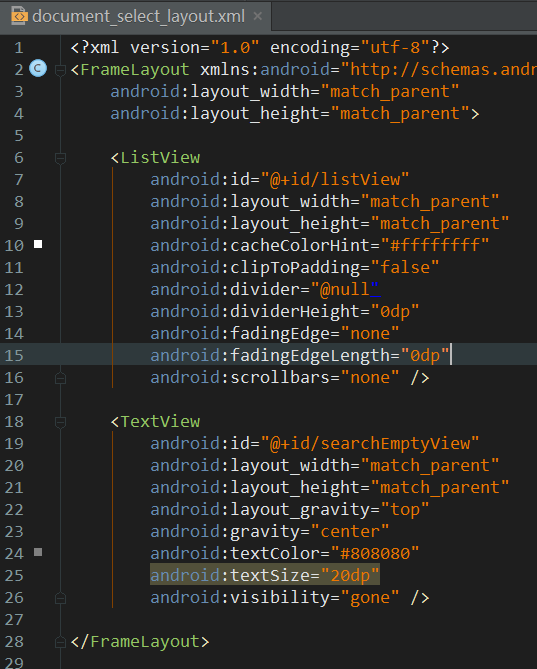The width and height of the screenshot is (537, 669).
Task: Click the @+id/listView attribute value
Action: click(x=335, y=179)
